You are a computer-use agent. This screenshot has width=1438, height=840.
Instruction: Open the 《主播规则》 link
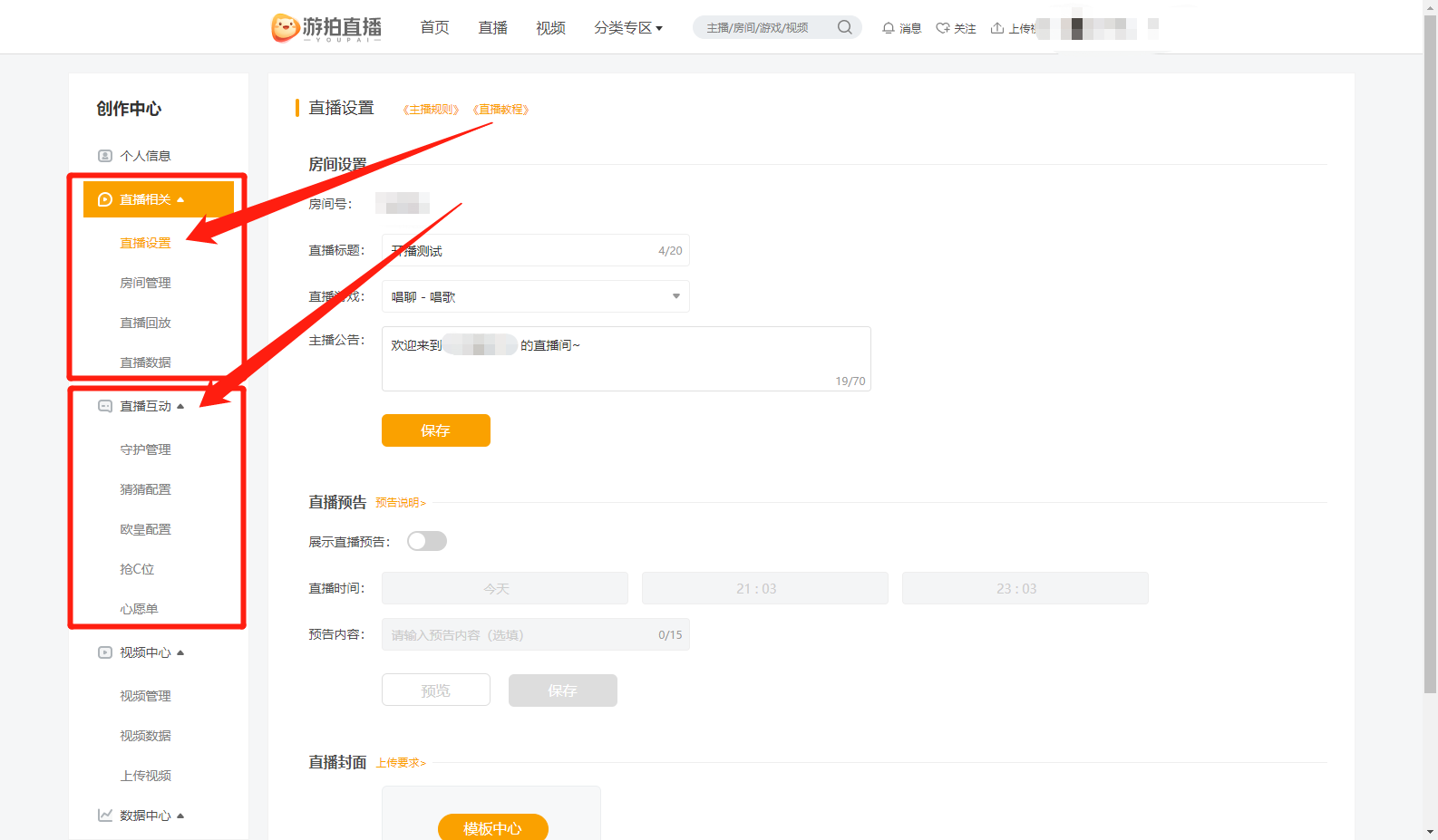click(431, 110)
